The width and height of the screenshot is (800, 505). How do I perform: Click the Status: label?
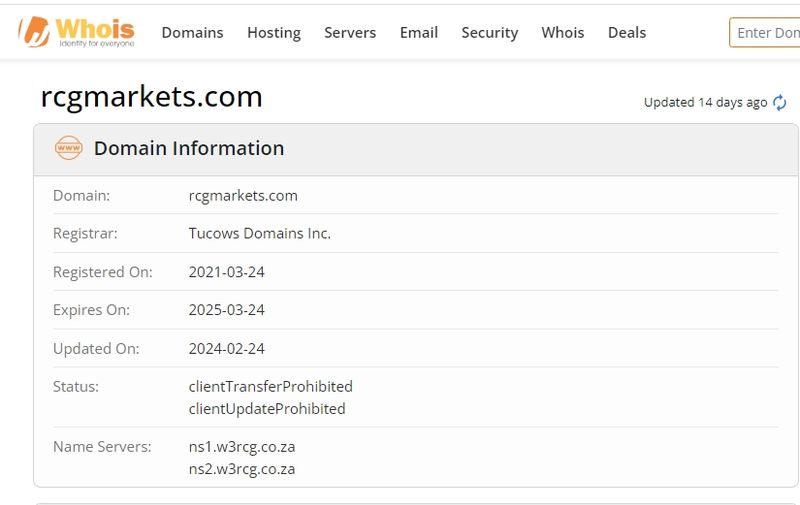[76, 387]
